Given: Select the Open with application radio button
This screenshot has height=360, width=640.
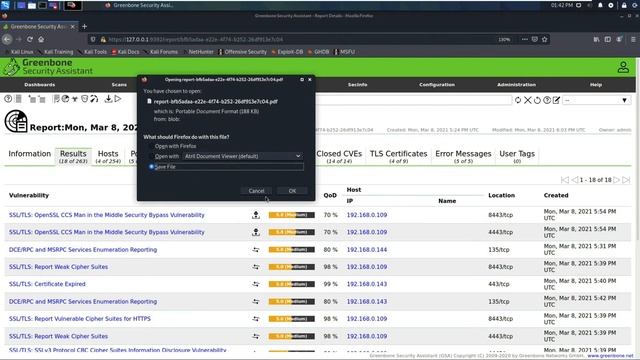Looking at the screenshot, I should (x=151, y=156).
